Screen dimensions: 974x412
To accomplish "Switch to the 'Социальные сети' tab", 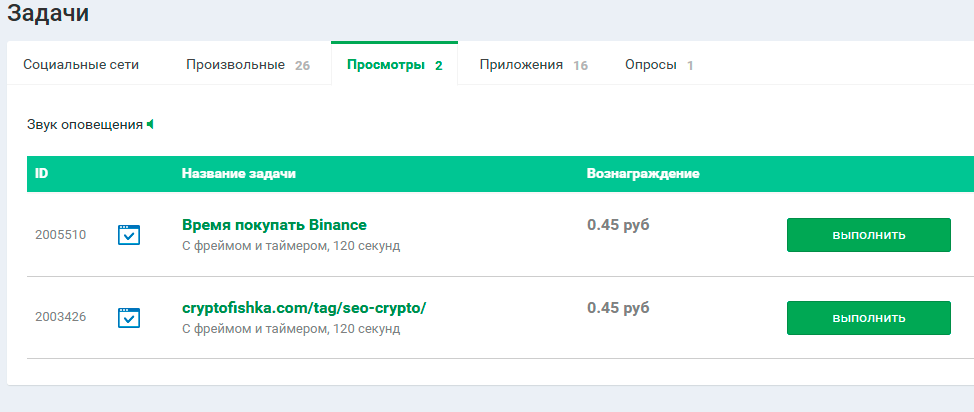I will [x=81, y=65].
